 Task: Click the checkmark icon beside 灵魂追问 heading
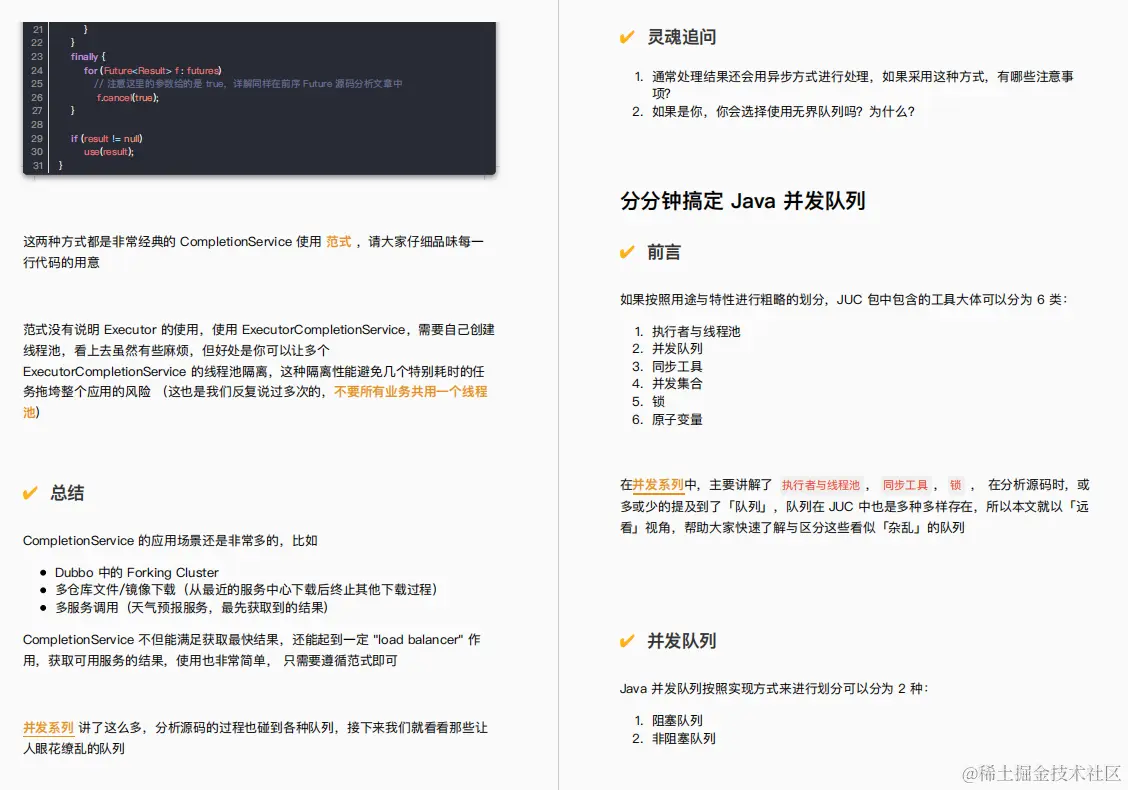tap(627, 36)
